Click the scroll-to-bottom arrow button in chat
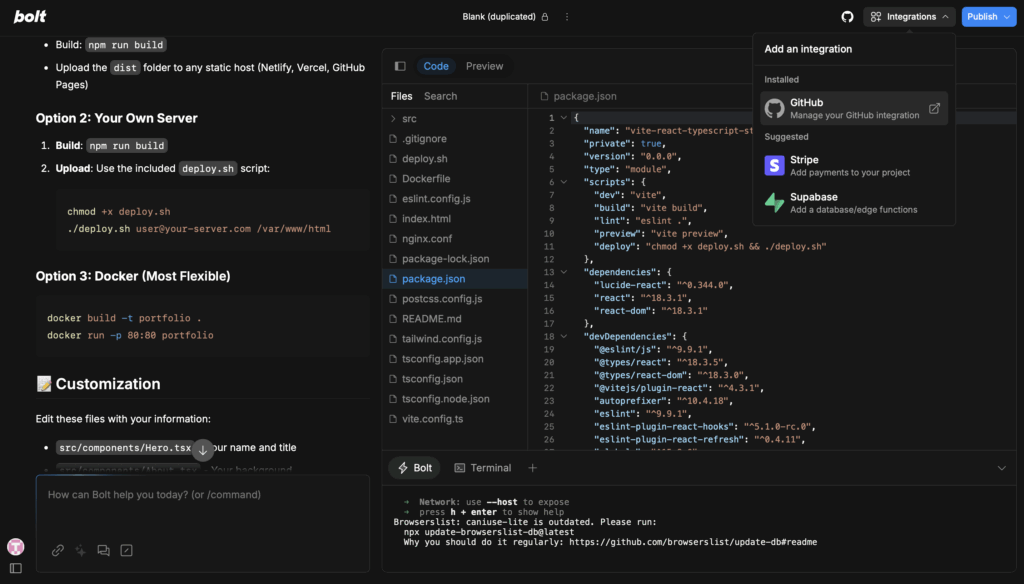The image size is (1024, 584). (202, 450)
